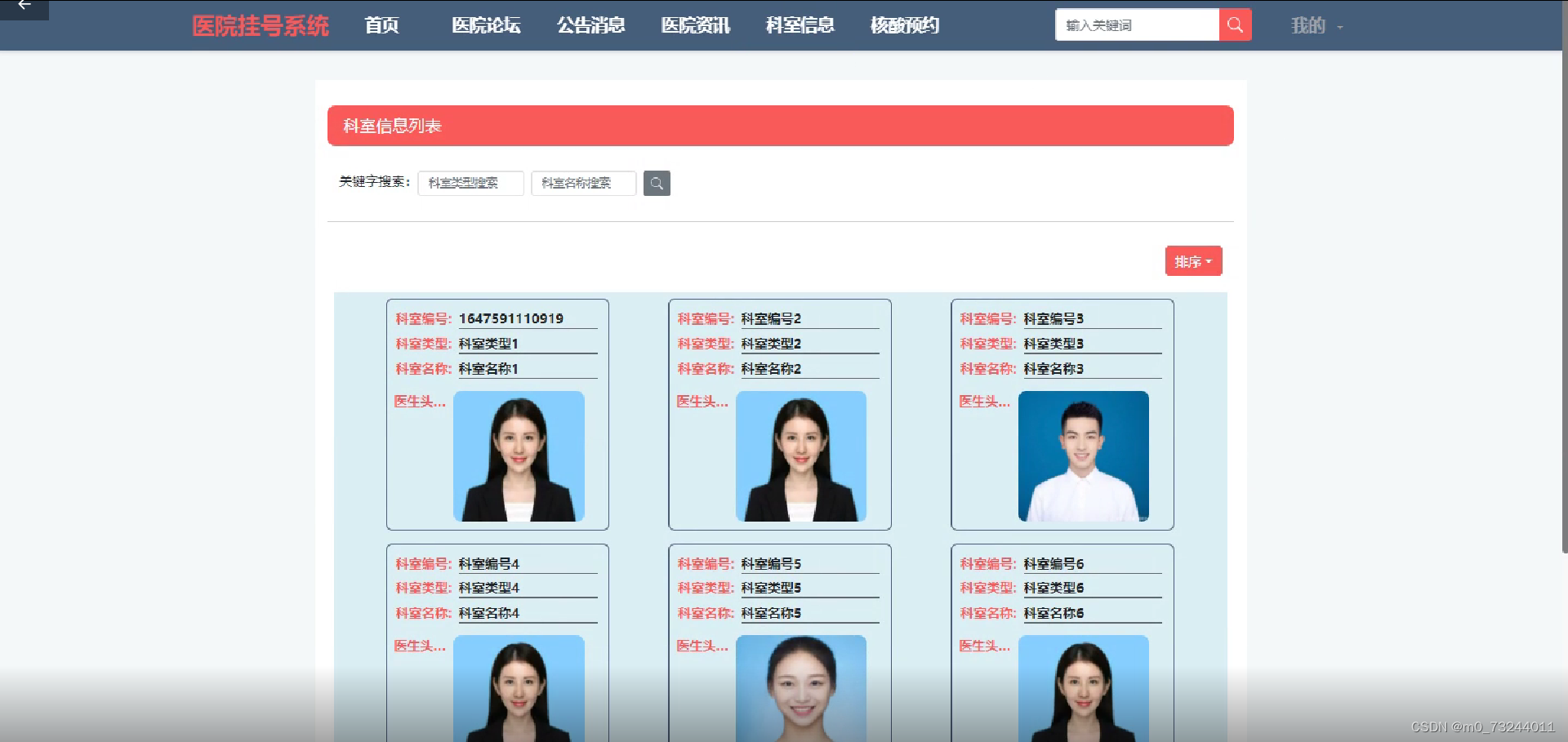Screen dimensions: 1568x742
Task: Open doctor photo in 科室名称2 card
Action: (x=801, y=456)
